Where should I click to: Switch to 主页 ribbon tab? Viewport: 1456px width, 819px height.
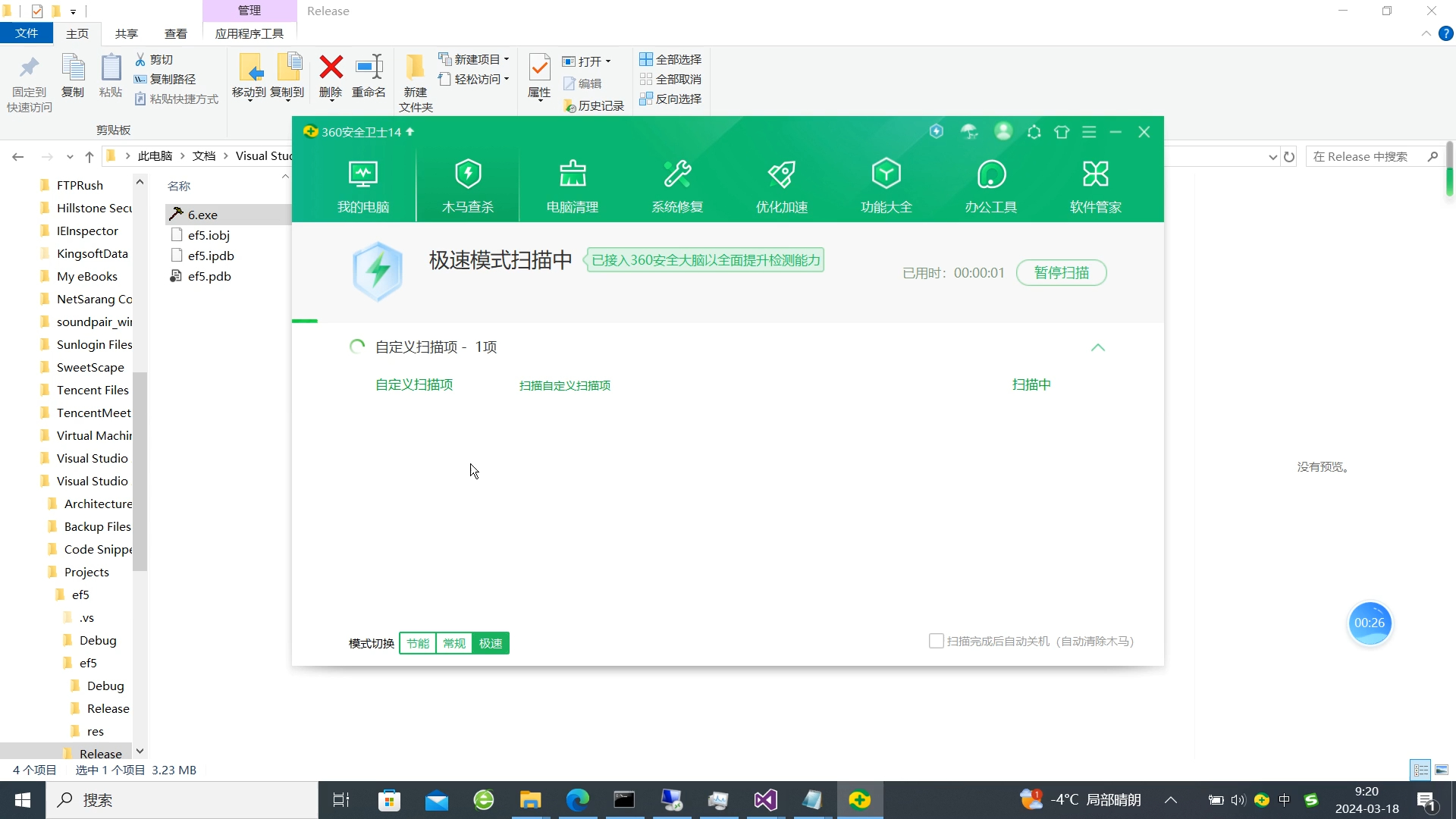77,33
